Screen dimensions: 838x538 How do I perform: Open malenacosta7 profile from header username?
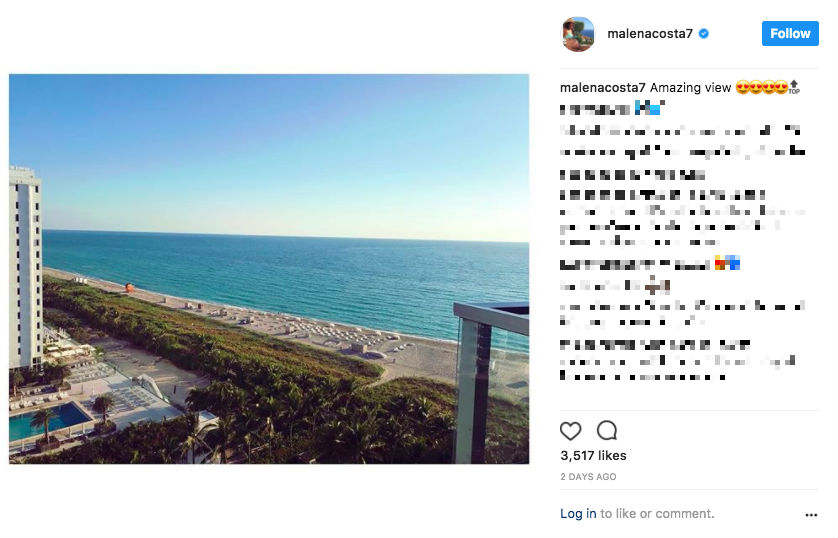tap(649, 34)
